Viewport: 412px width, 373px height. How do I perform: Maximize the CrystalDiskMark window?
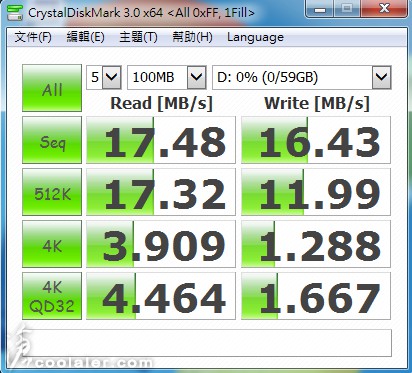(x=347, y=9)
